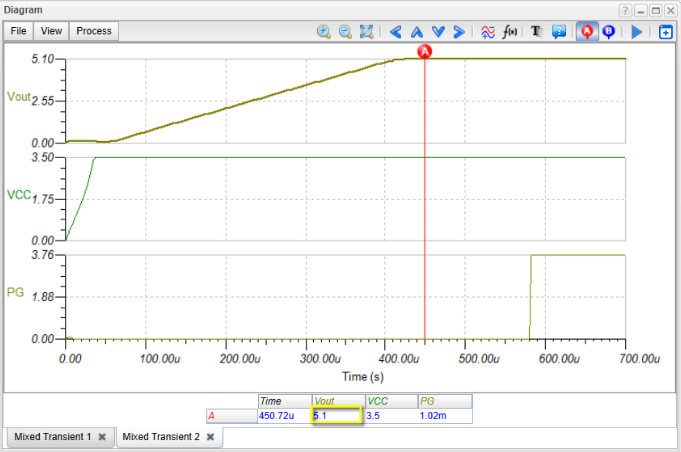This screenshot has height=452, width=681.
Task: Click the add new diagram page icon
Action: point(665,32)
